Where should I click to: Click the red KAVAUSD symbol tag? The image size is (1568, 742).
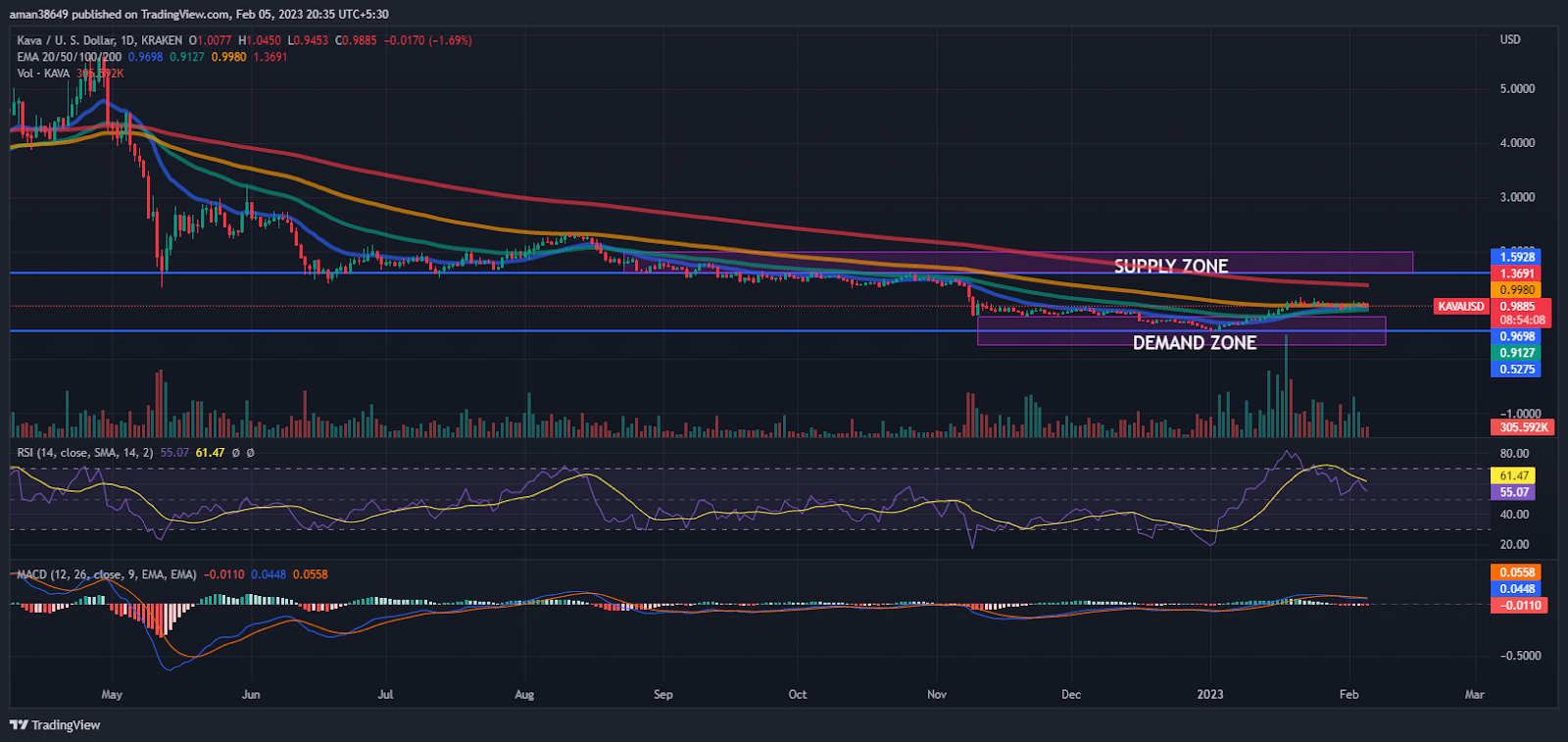(x=1461, y=307)
